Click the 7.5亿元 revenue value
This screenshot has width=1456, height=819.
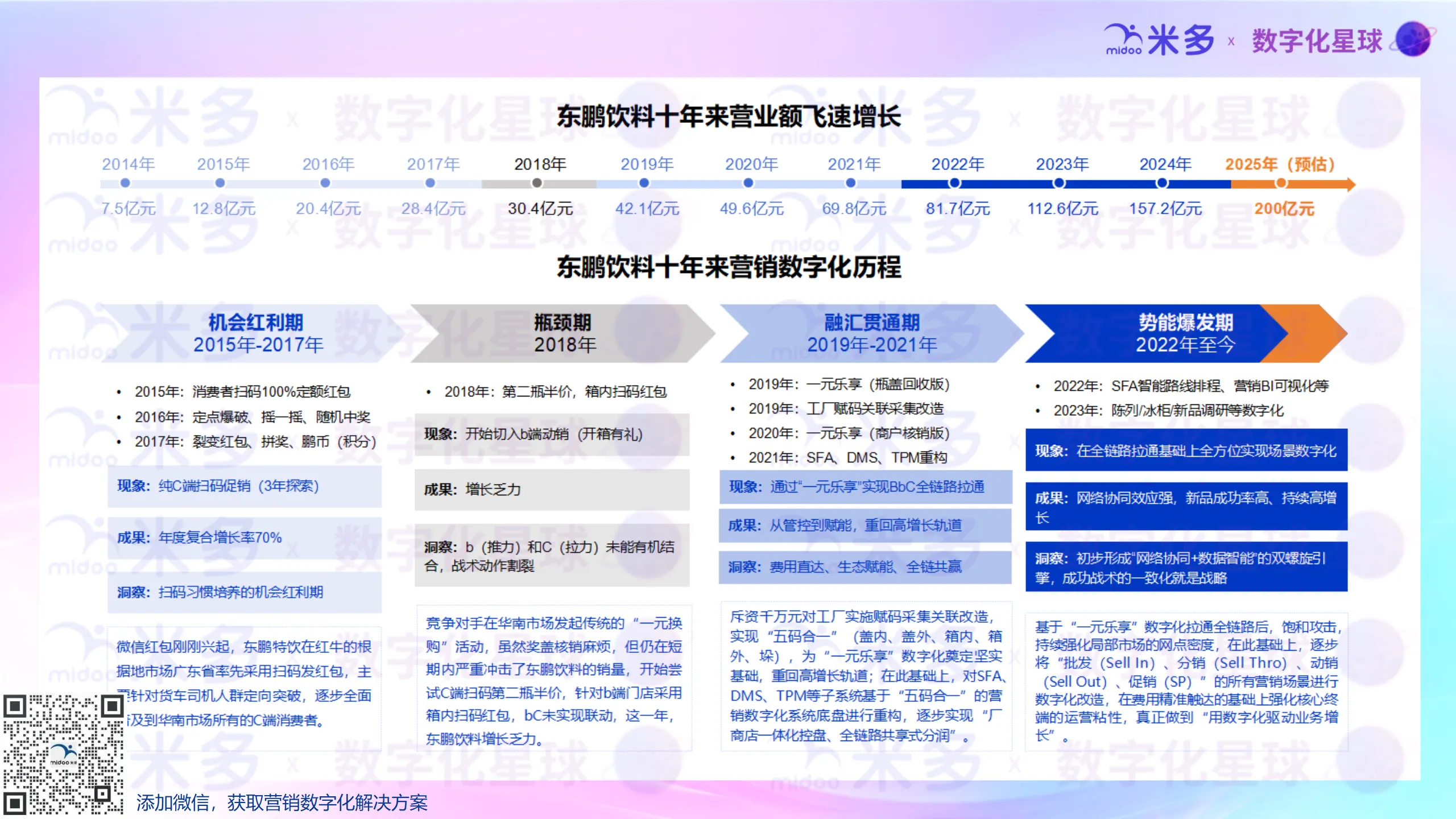point(129,209)
